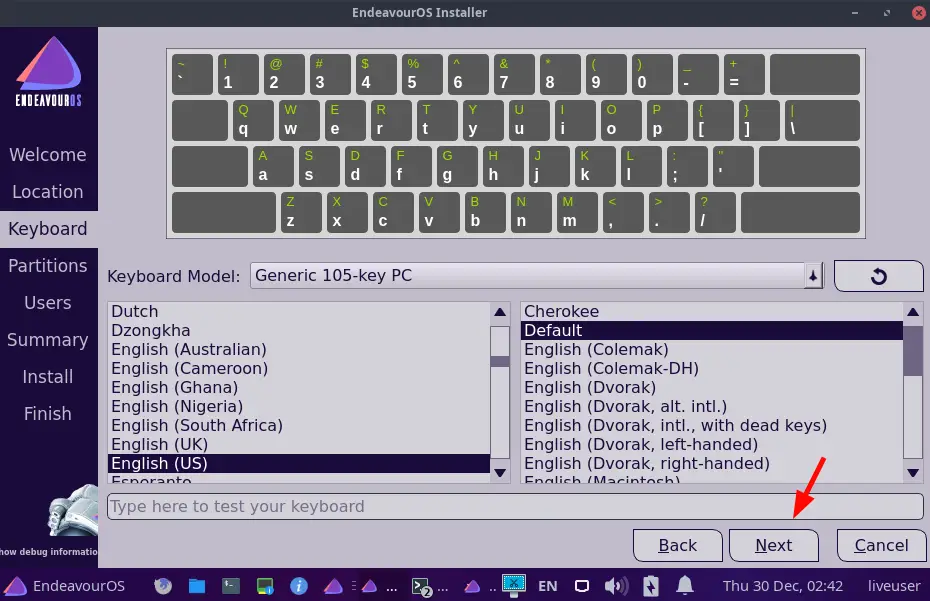Click the Users step in the sidebar

(48, 303)
